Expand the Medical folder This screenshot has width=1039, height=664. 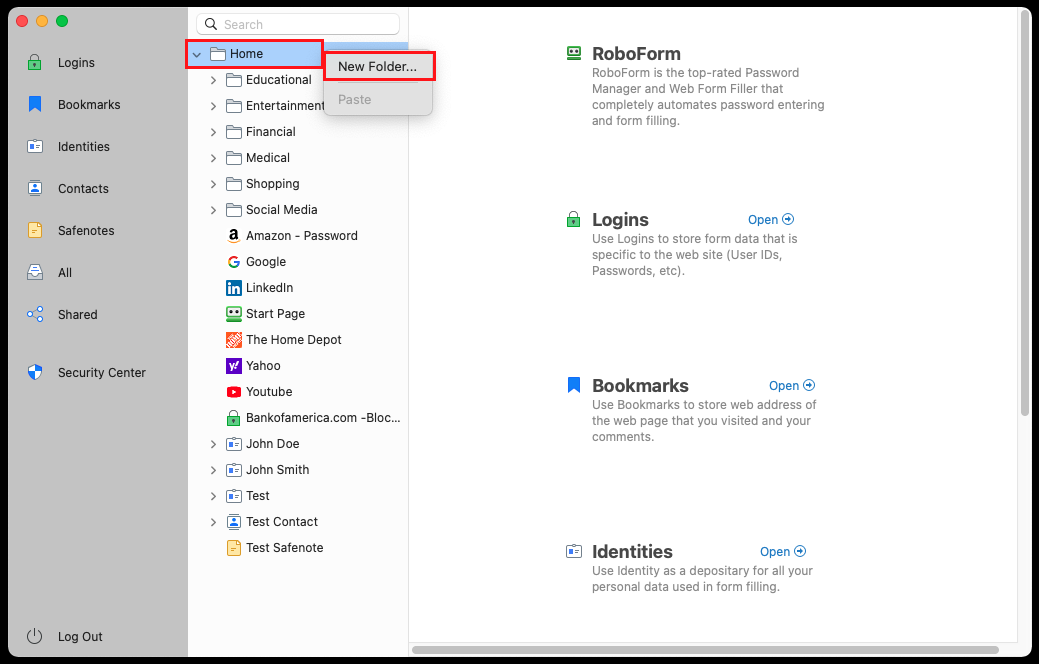[x=213, y=158]
